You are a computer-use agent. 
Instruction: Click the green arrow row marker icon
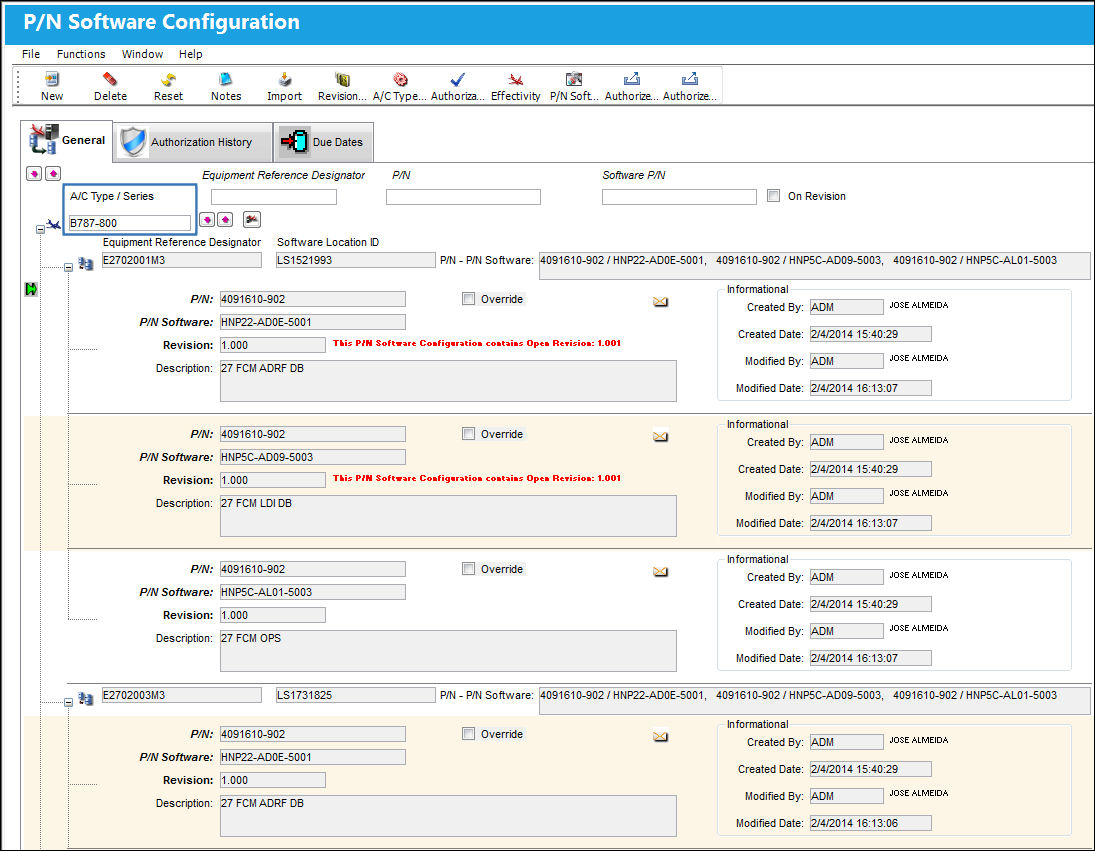pos(31,289)
